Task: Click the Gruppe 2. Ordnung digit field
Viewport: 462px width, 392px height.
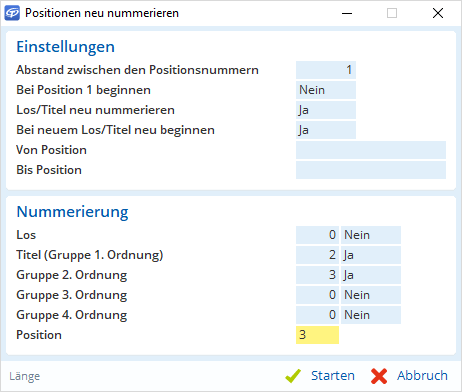Action: 317,275
